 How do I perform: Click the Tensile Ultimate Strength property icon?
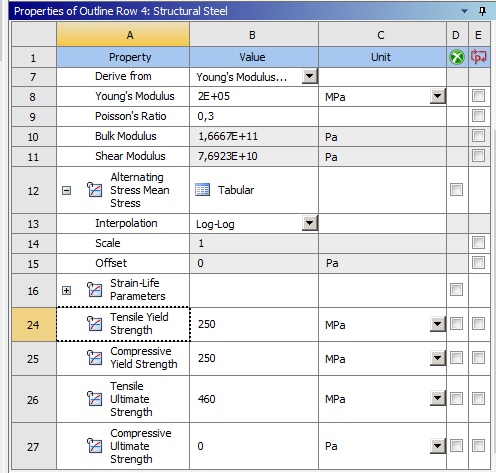coord(94,399)
